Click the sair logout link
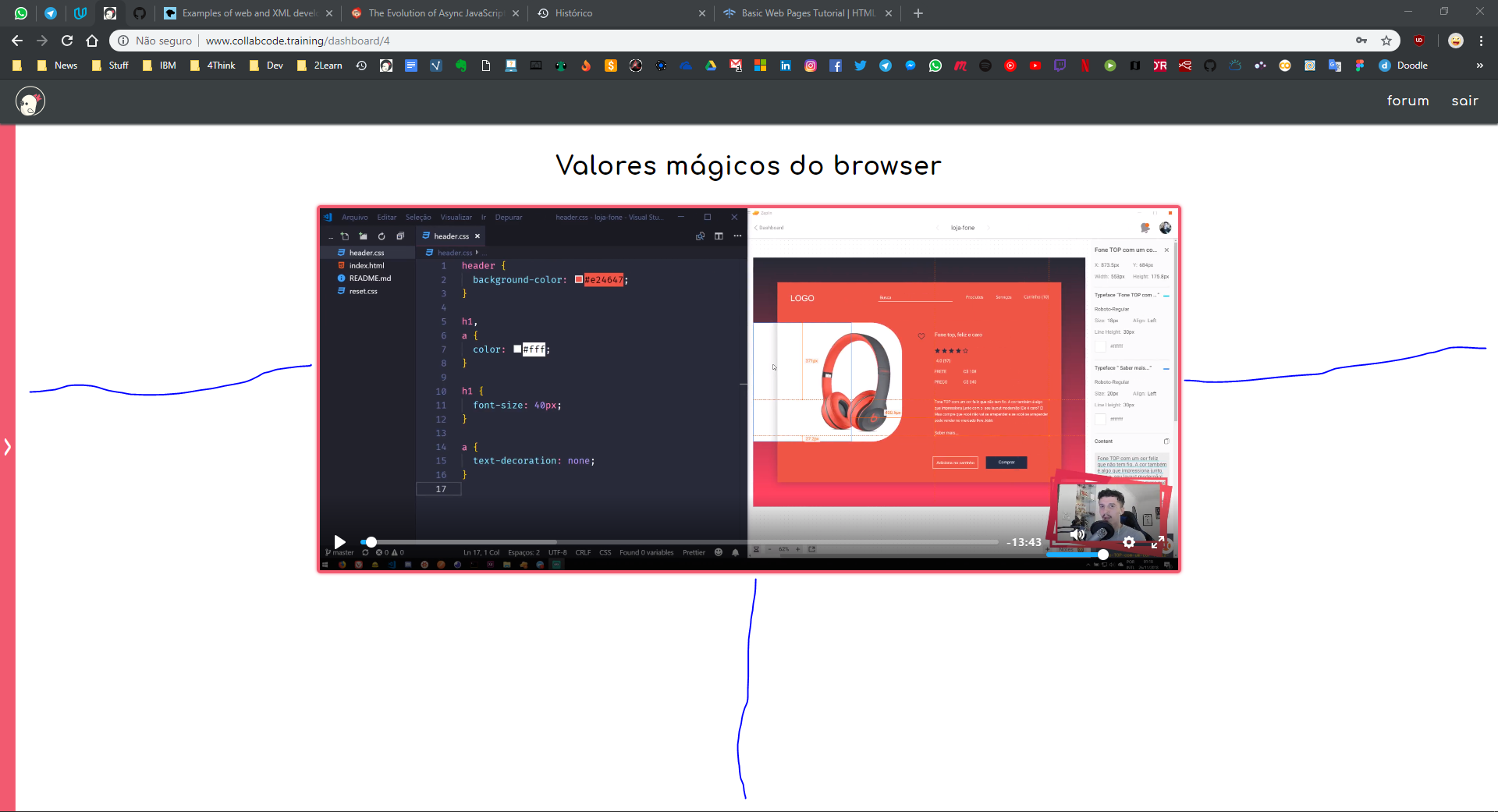 [1465, 101]
